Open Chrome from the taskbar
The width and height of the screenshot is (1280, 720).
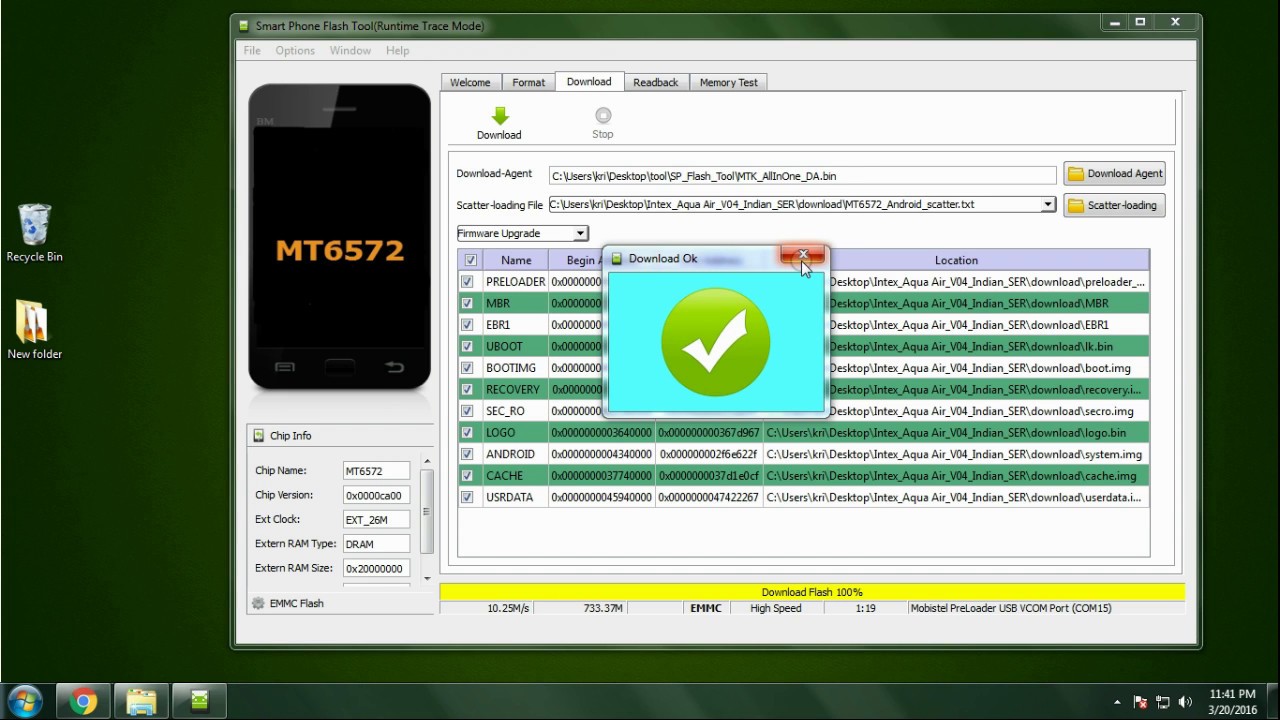84,701
